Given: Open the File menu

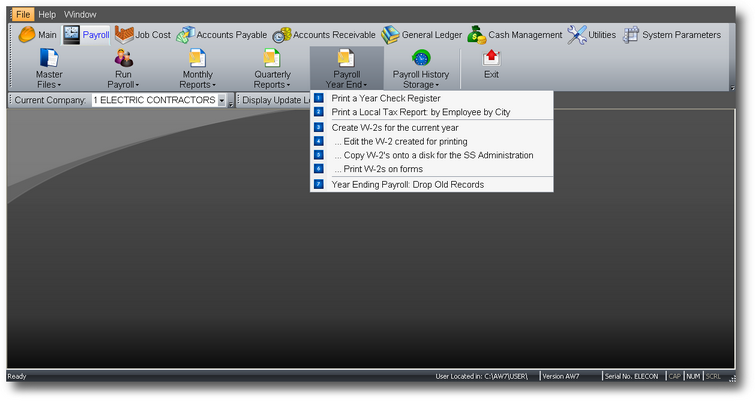Looking at the screenshot, I should pyautogui.click(x=23, y=14).
